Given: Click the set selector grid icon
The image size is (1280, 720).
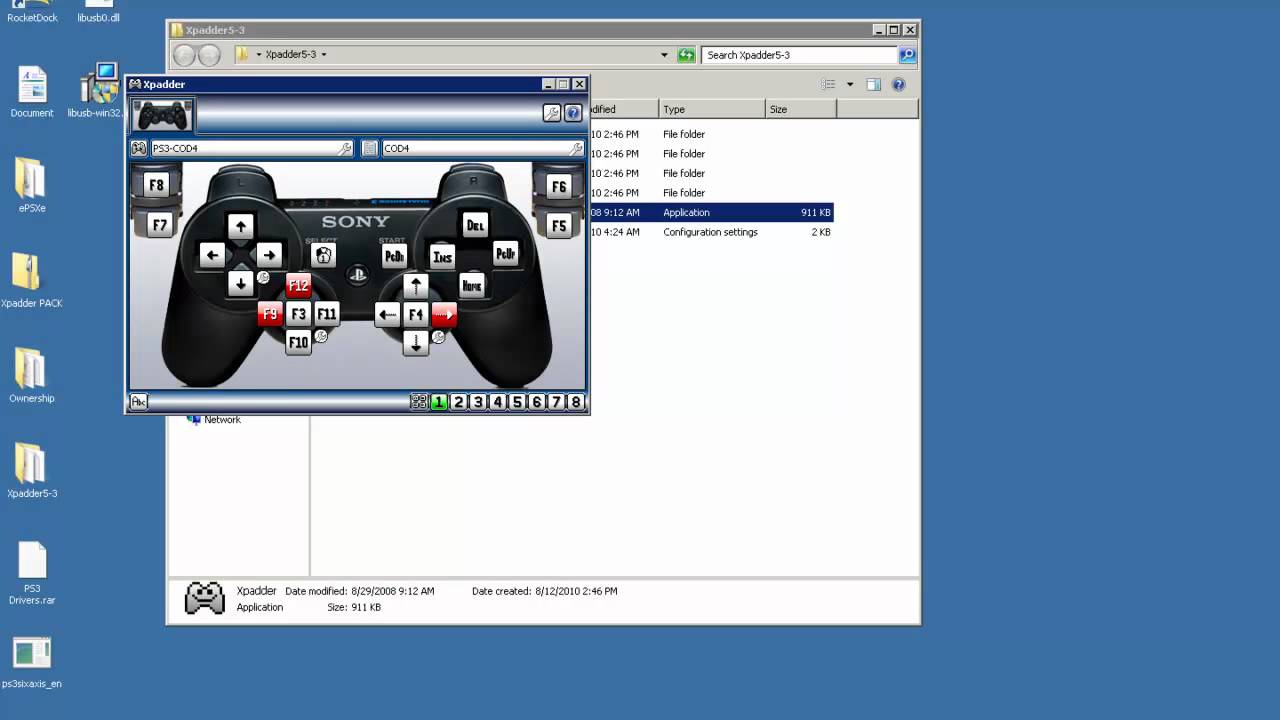Looking at the screenshot, I should [x=419, y=402].
